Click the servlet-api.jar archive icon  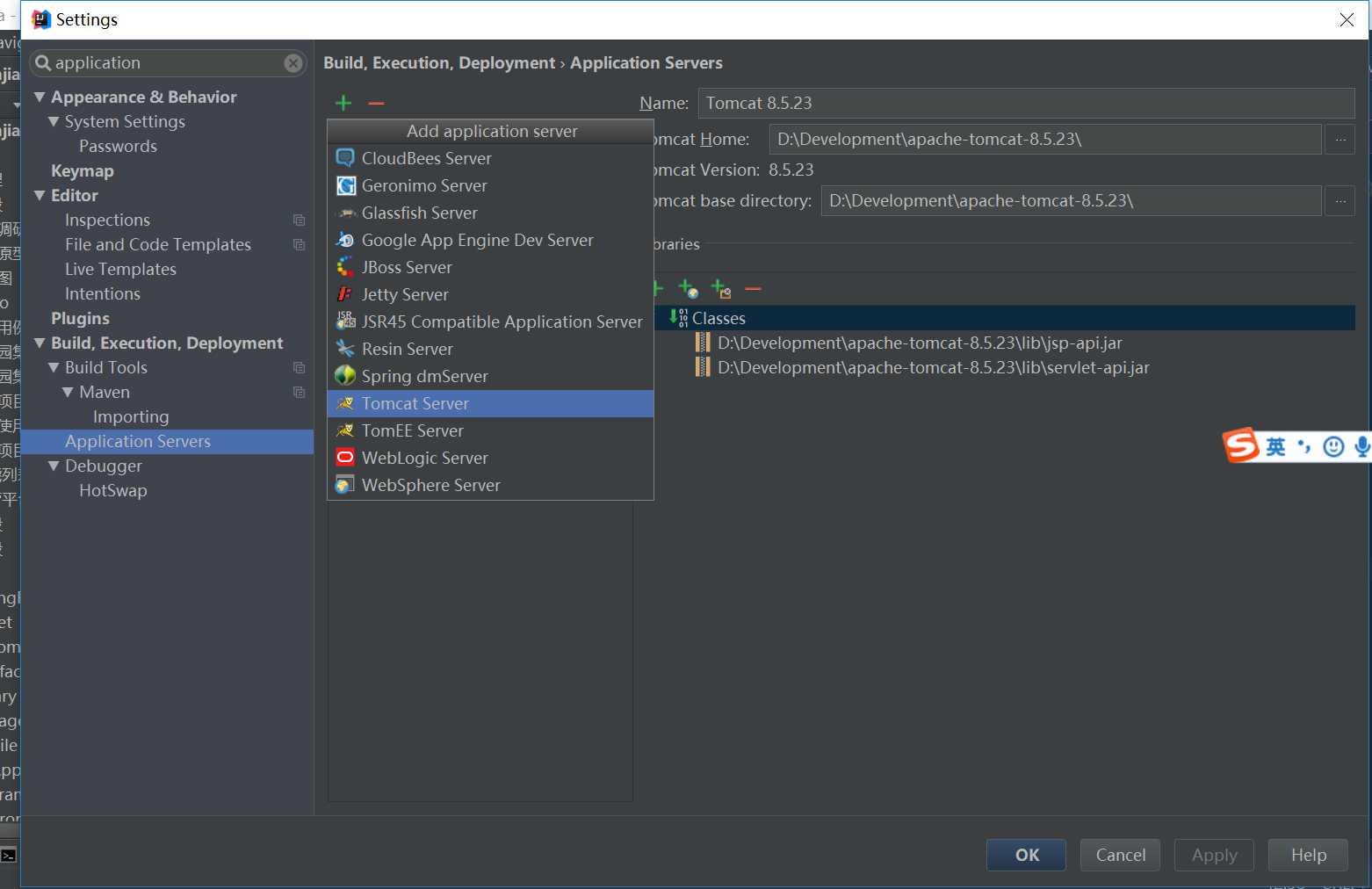[x=703, y=367]
